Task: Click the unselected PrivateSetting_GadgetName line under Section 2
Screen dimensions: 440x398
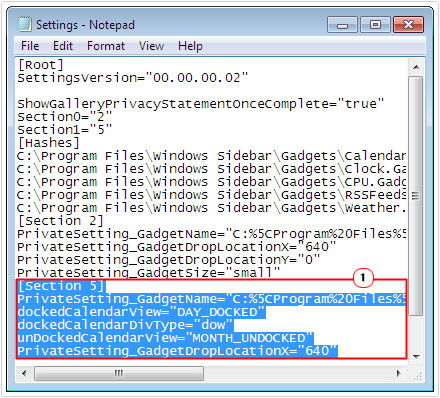Action: pos(212,234)
